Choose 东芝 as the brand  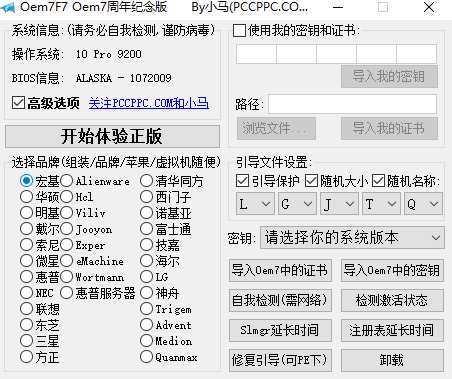(x=26, y=325)
